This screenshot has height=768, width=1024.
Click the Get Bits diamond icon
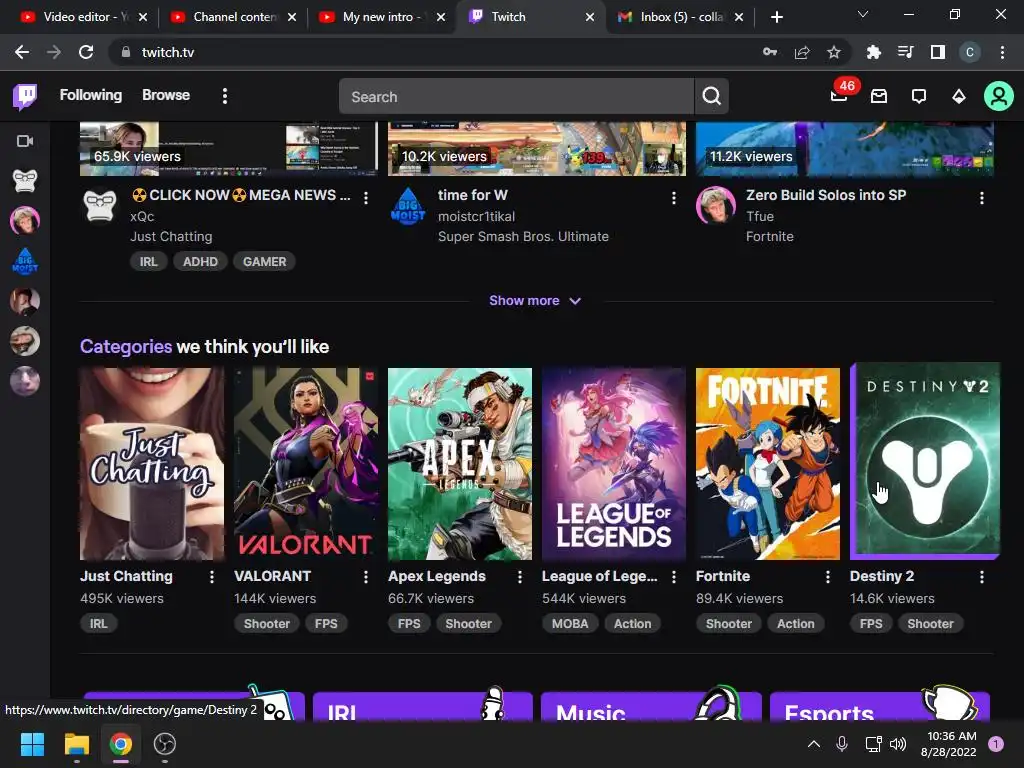pos(959,97)
